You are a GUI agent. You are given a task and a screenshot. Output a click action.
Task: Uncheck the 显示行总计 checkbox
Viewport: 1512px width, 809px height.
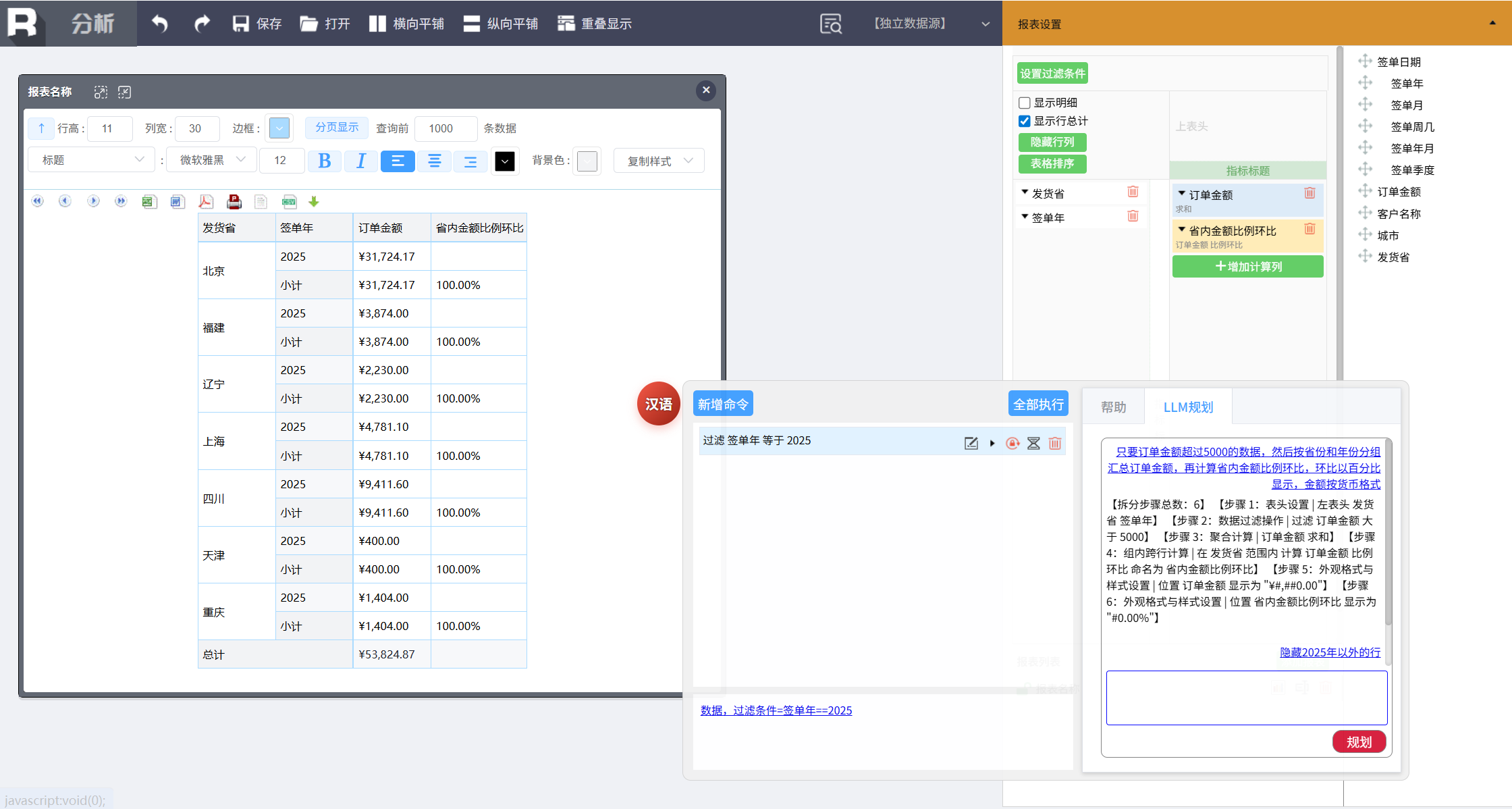click(1025, 121)
